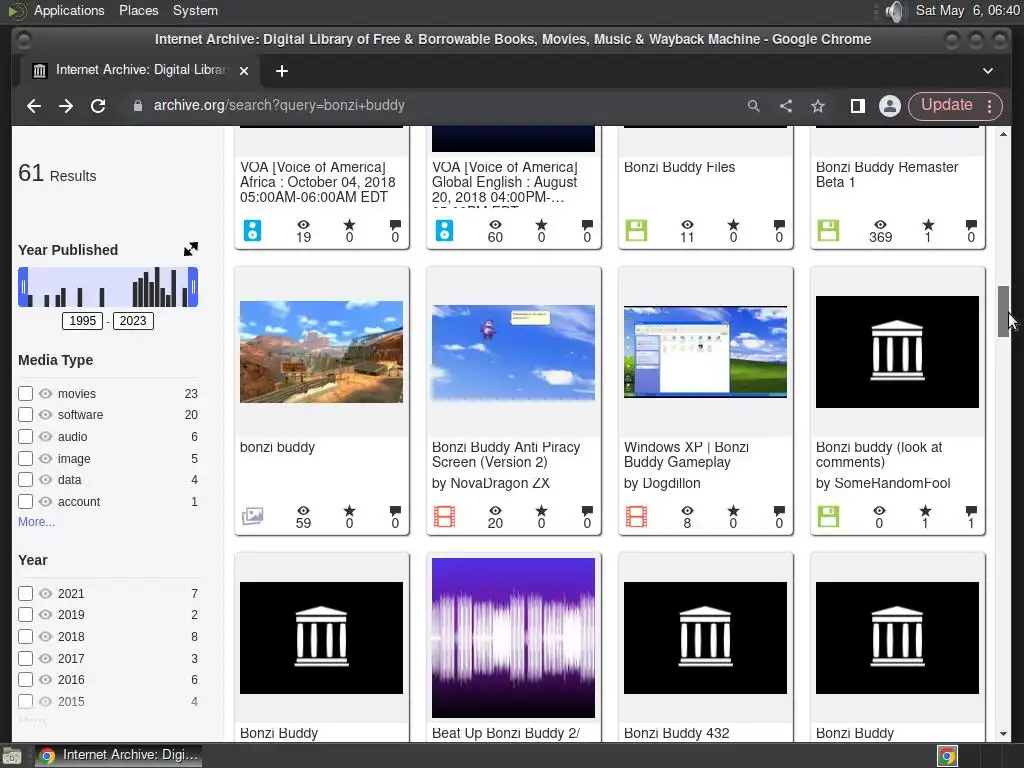Click the 2023 end year field

[133, 321]
